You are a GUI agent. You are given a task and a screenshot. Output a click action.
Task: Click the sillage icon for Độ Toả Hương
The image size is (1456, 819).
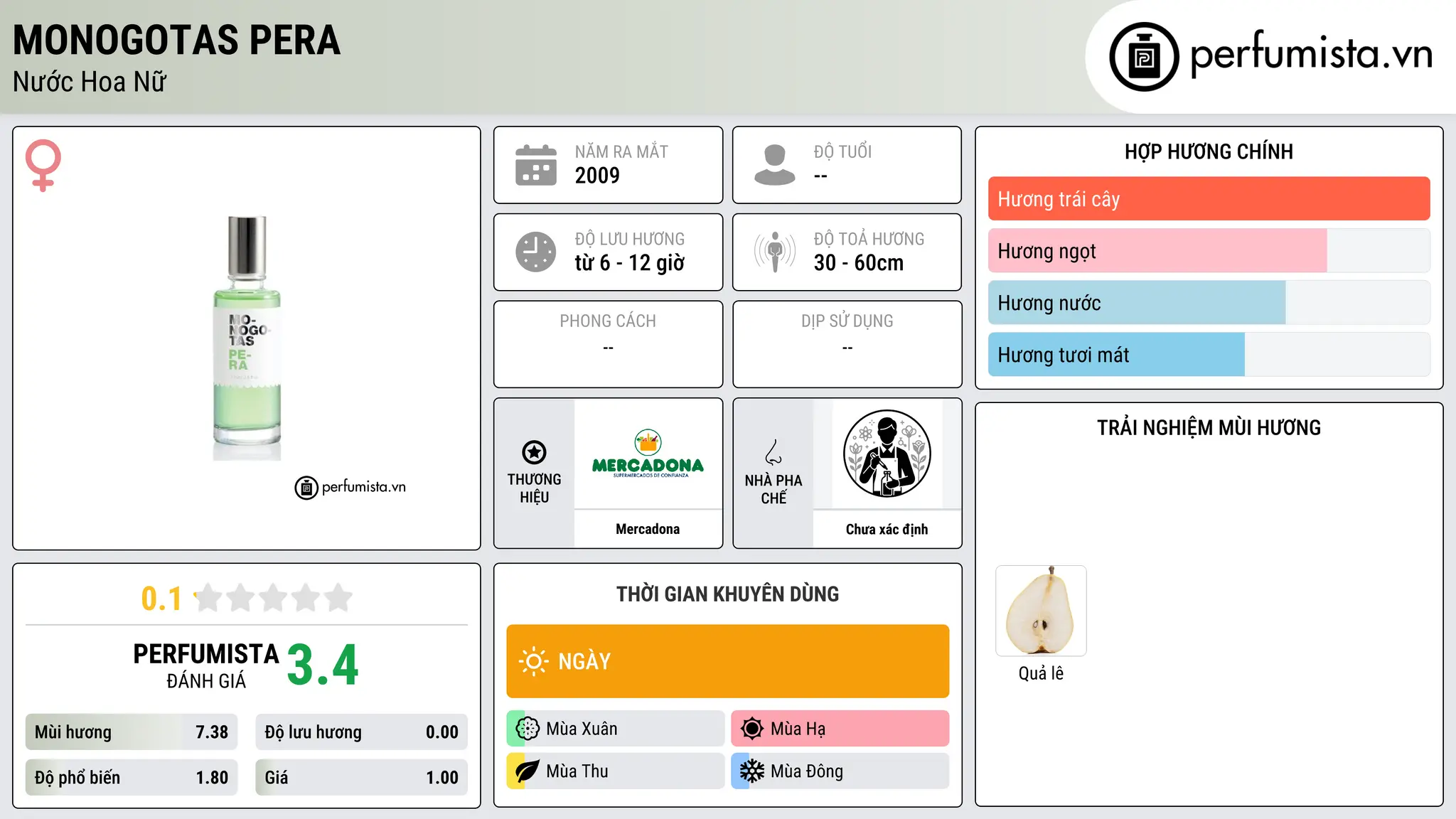[x=775, y=252]
